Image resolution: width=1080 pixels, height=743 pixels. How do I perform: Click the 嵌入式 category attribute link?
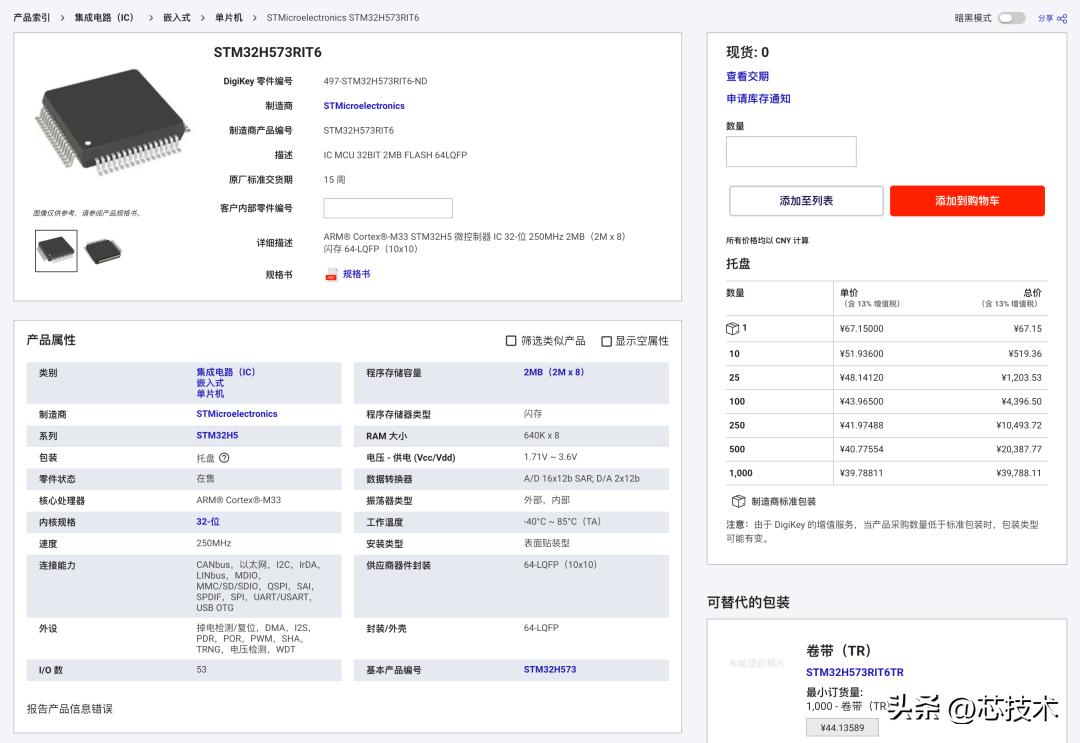click(210, 383)
